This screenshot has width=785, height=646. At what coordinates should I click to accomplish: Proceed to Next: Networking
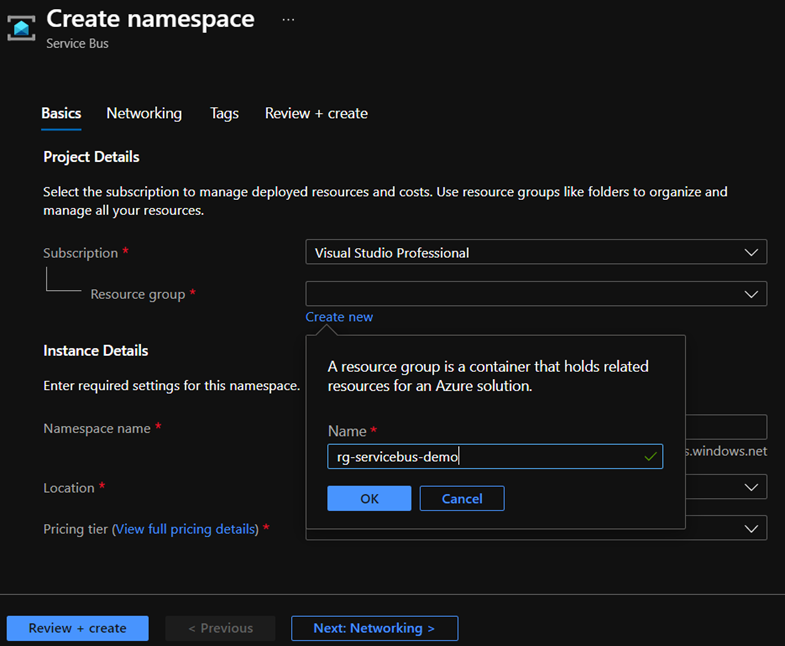click(x=374, y=628)
